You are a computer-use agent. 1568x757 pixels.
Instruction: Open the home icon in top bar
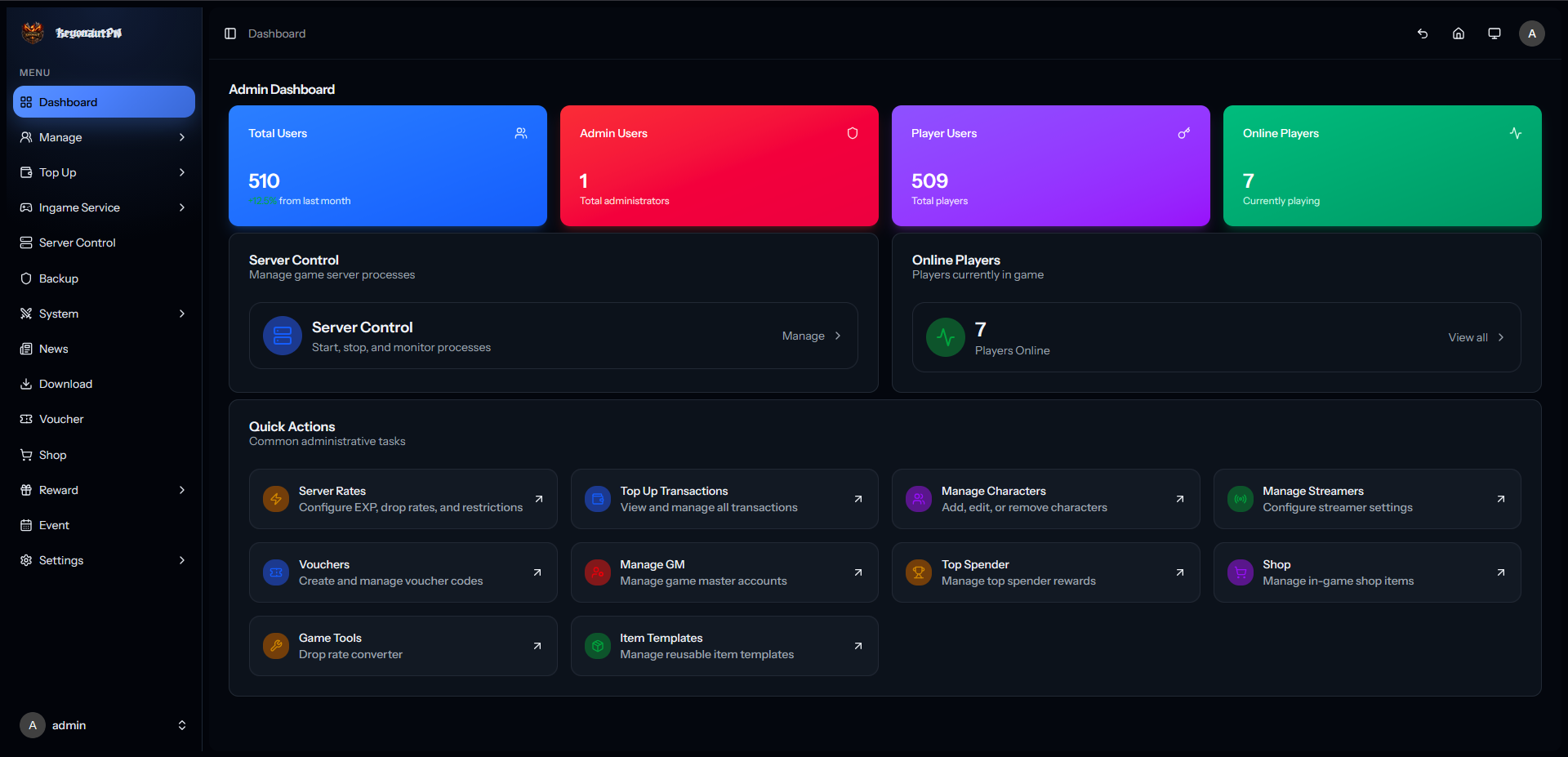click(x=1459, y=33)
